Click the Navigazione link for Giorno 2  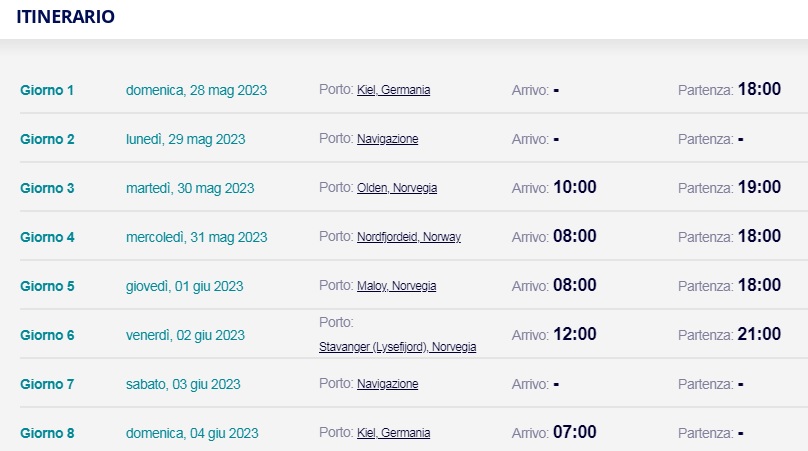[388, 139]
